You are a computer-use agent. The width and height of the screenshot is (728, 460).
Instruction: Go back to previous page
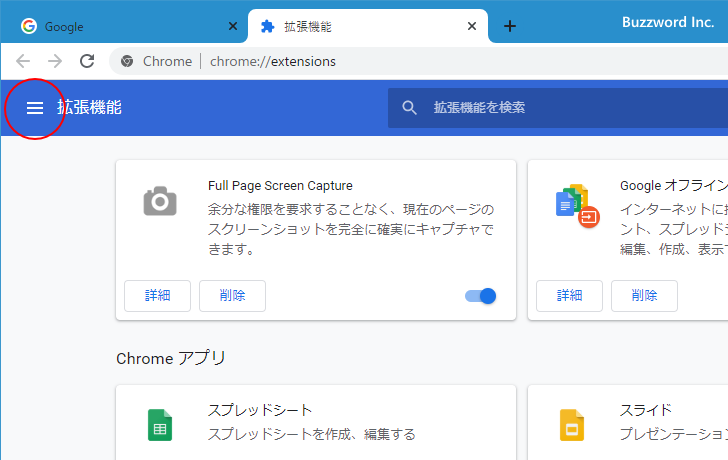[23, 61]
